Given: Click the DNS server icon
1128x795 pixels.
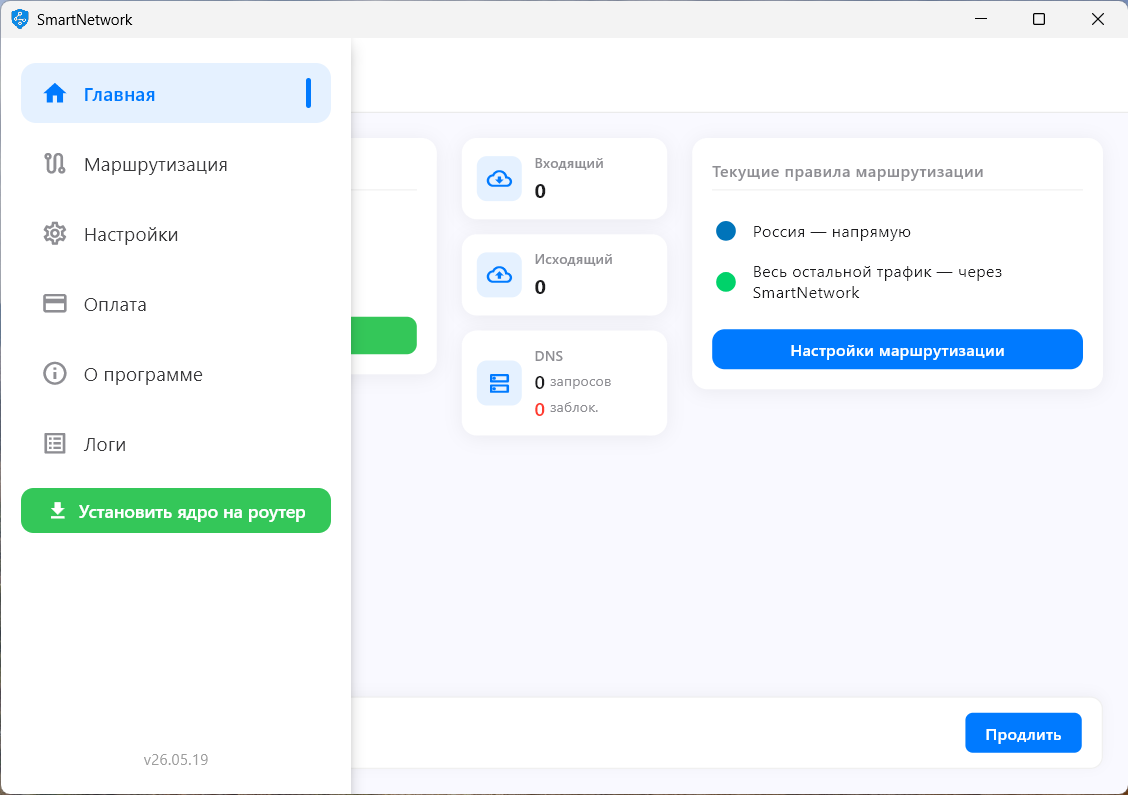Looking at the screenshot, I should (499, 383).
